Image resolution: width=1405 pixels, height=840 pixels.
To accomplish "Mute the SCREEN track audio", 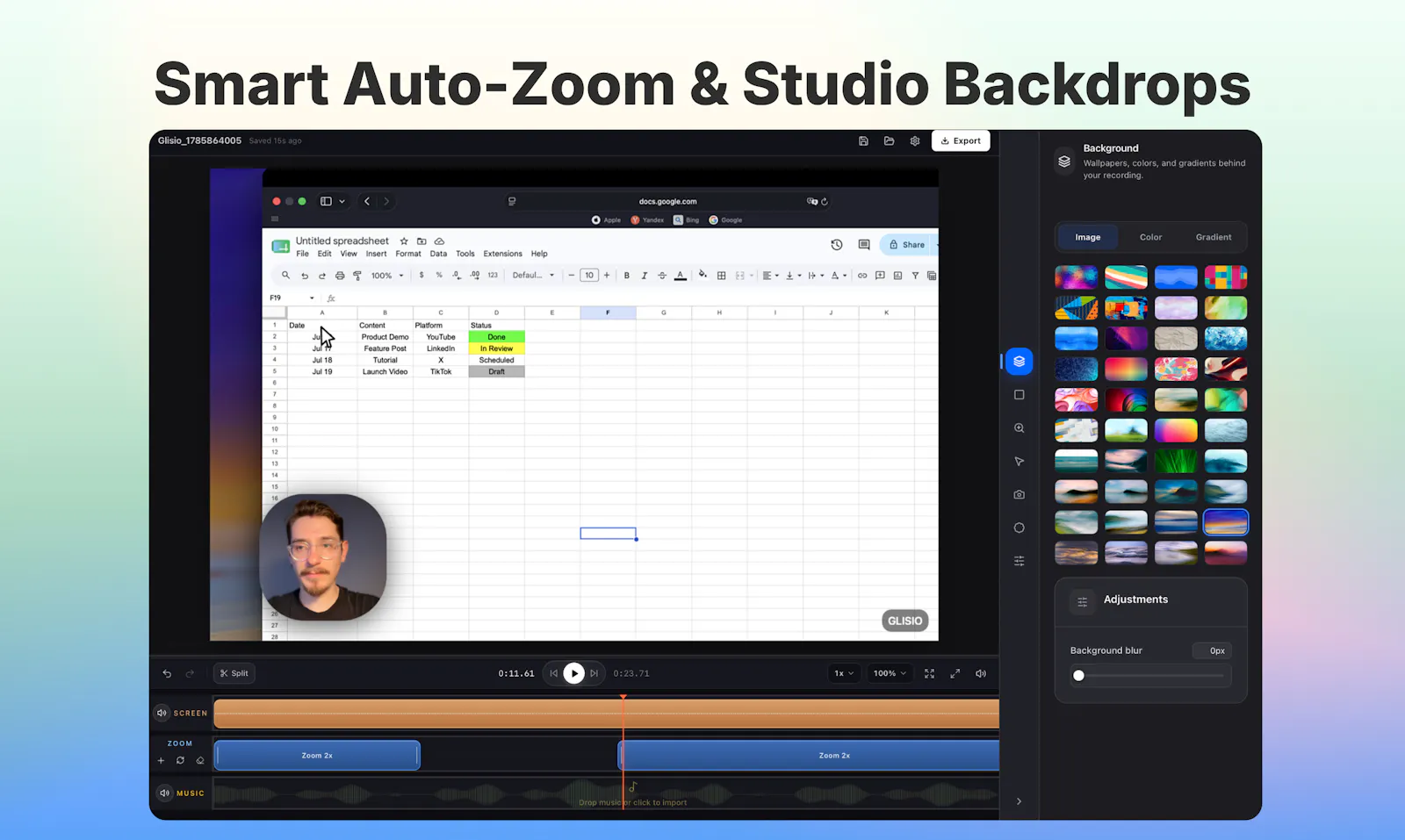I will pyautogui.click(x=162, y=713).
